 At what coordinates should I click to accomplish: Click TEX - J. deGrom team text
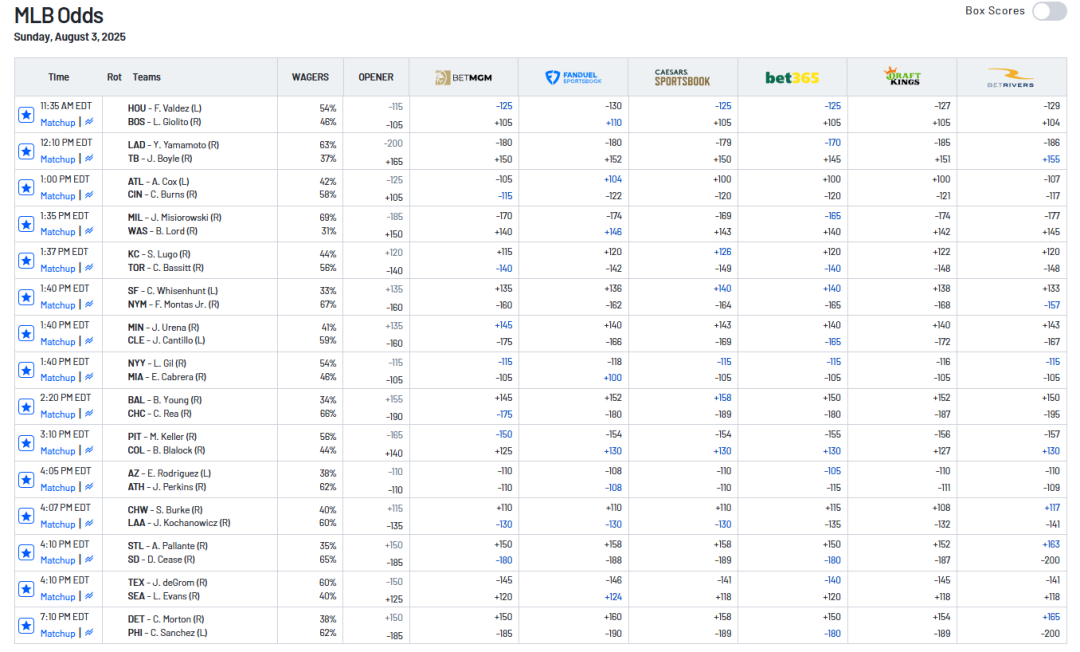[167, 582]
